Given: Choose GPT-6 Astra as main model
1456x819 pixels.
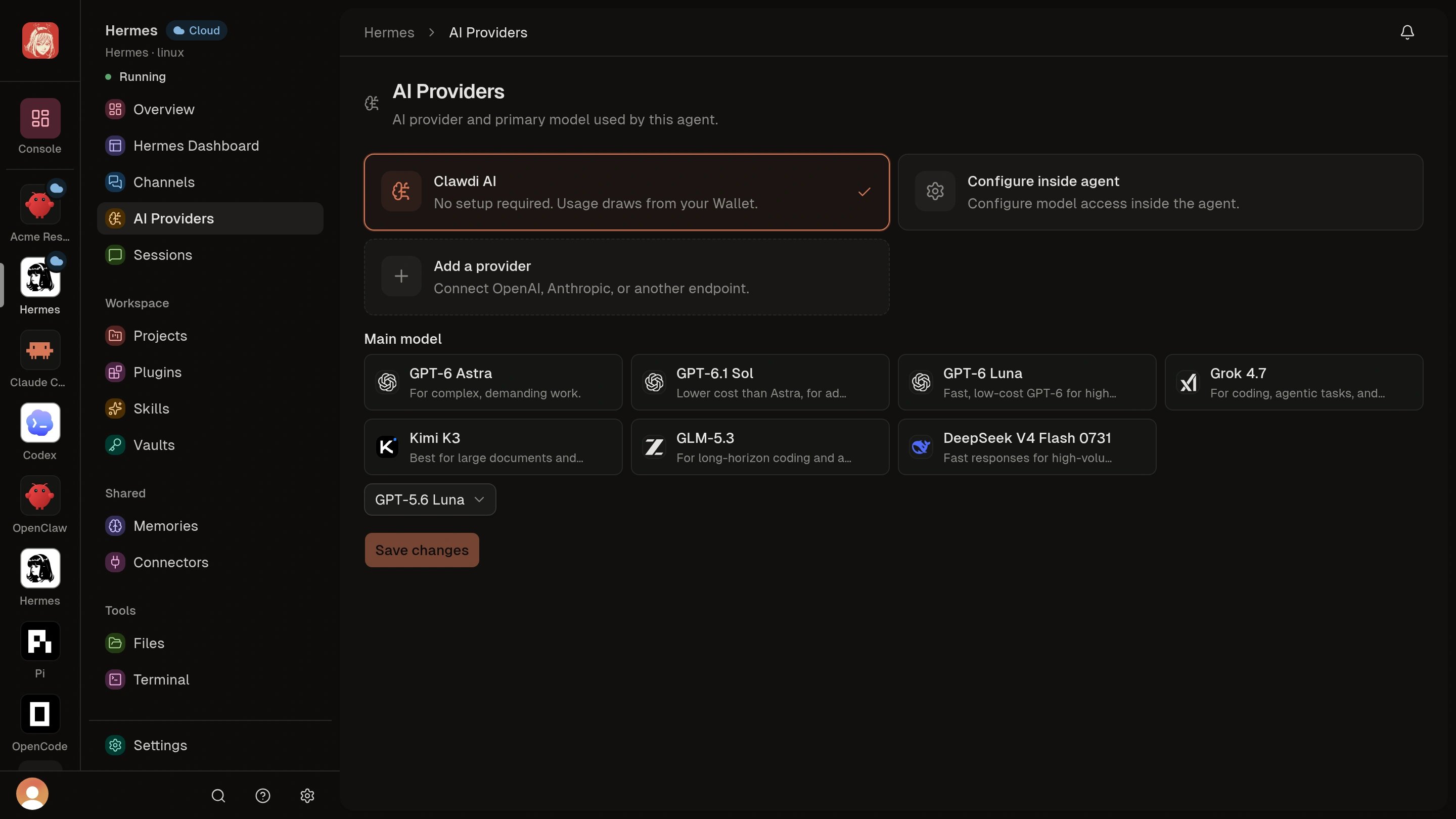Looking at the screenshot, I should [493, 382].
